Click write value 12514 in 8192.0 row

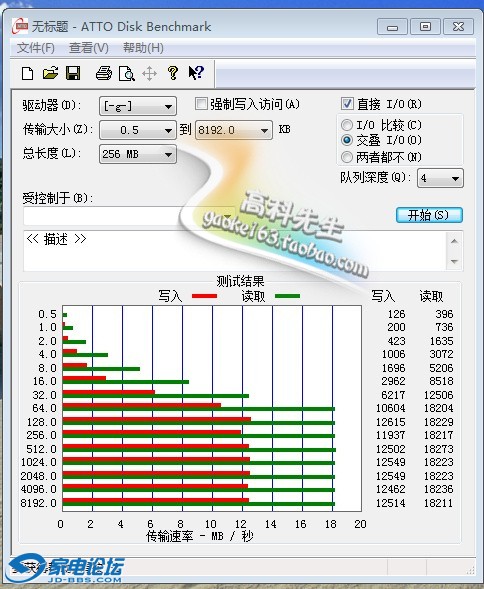point(391,503)
